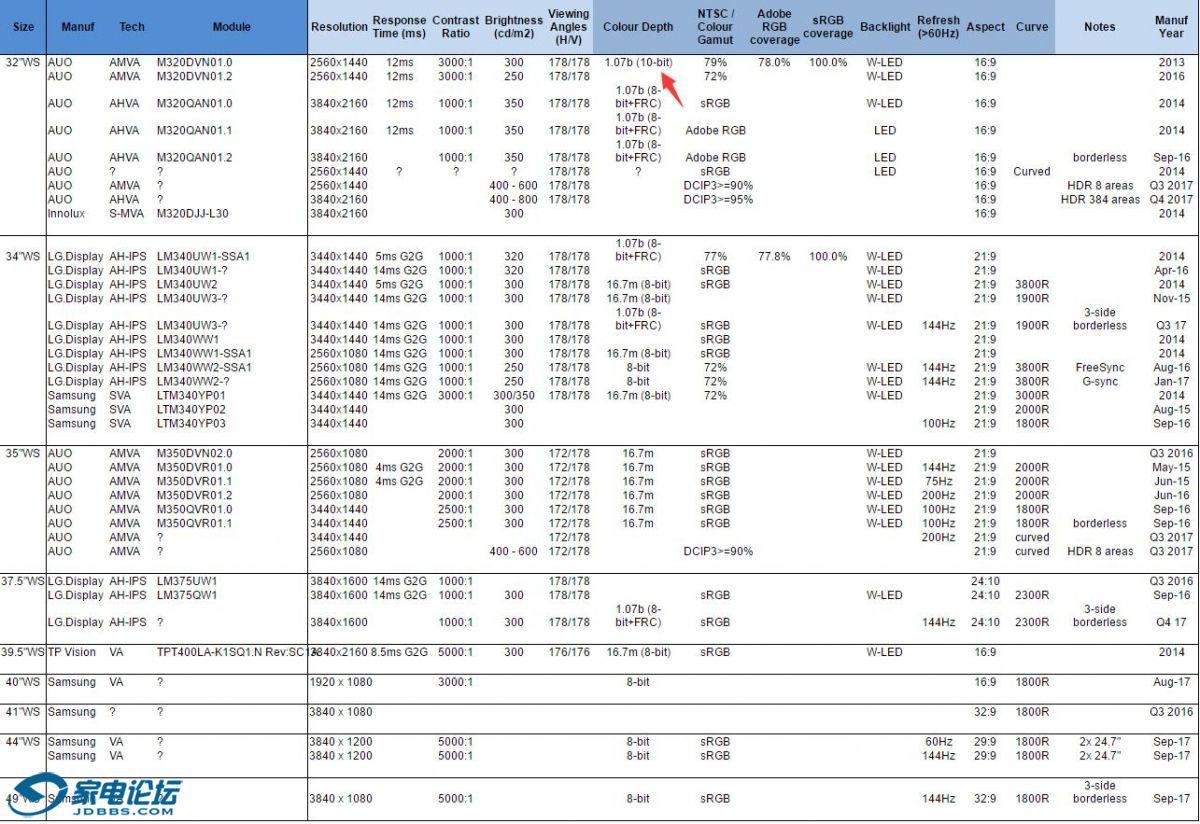Click the 78.0% Adobe RGB coverage cell
1200x824 pixels.
point(774,62)
